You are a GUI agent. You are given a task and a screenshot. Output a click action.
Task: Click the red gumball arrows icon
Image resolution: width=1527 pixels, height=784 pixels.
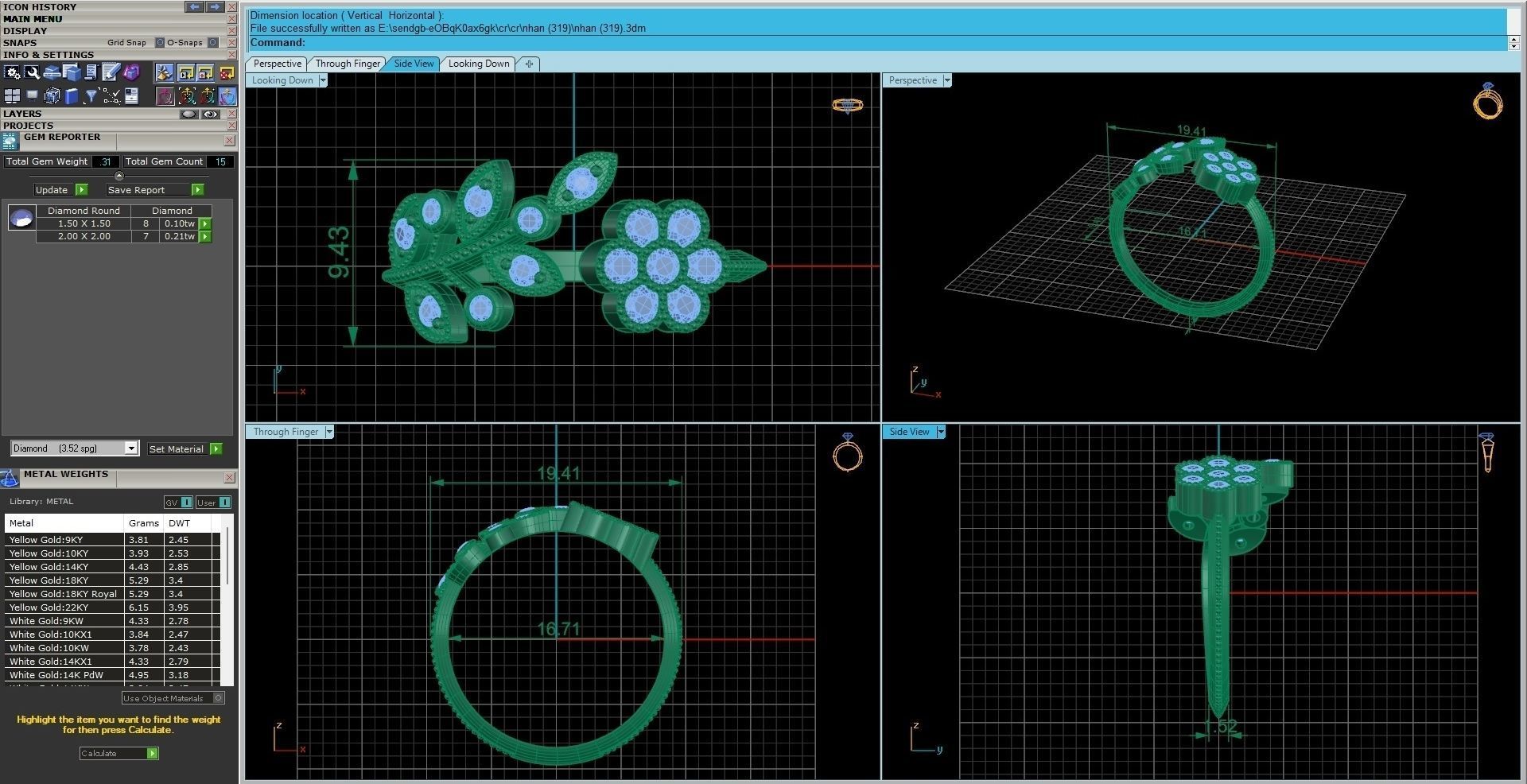(207, 96)
